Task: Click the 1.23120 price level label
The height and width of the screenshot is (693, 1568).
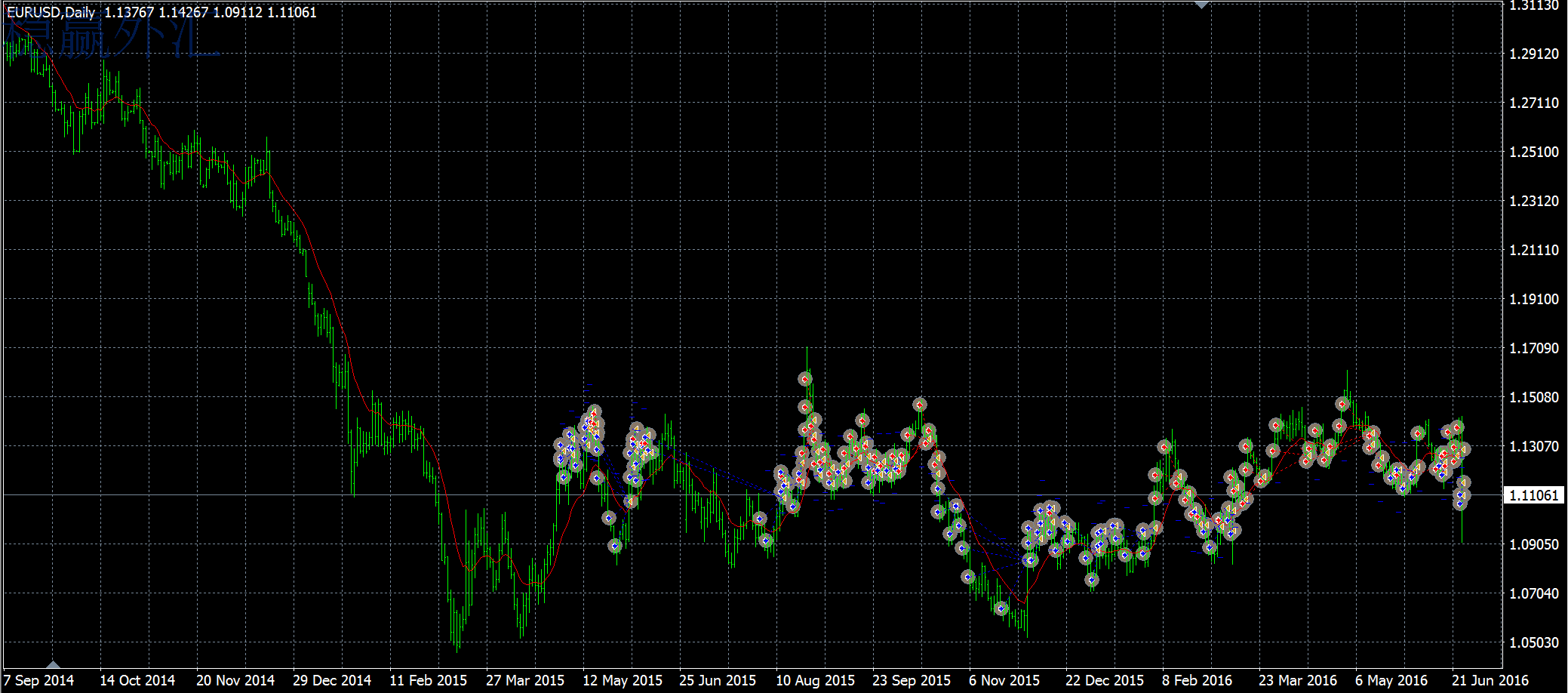Action: (1534, 201)
